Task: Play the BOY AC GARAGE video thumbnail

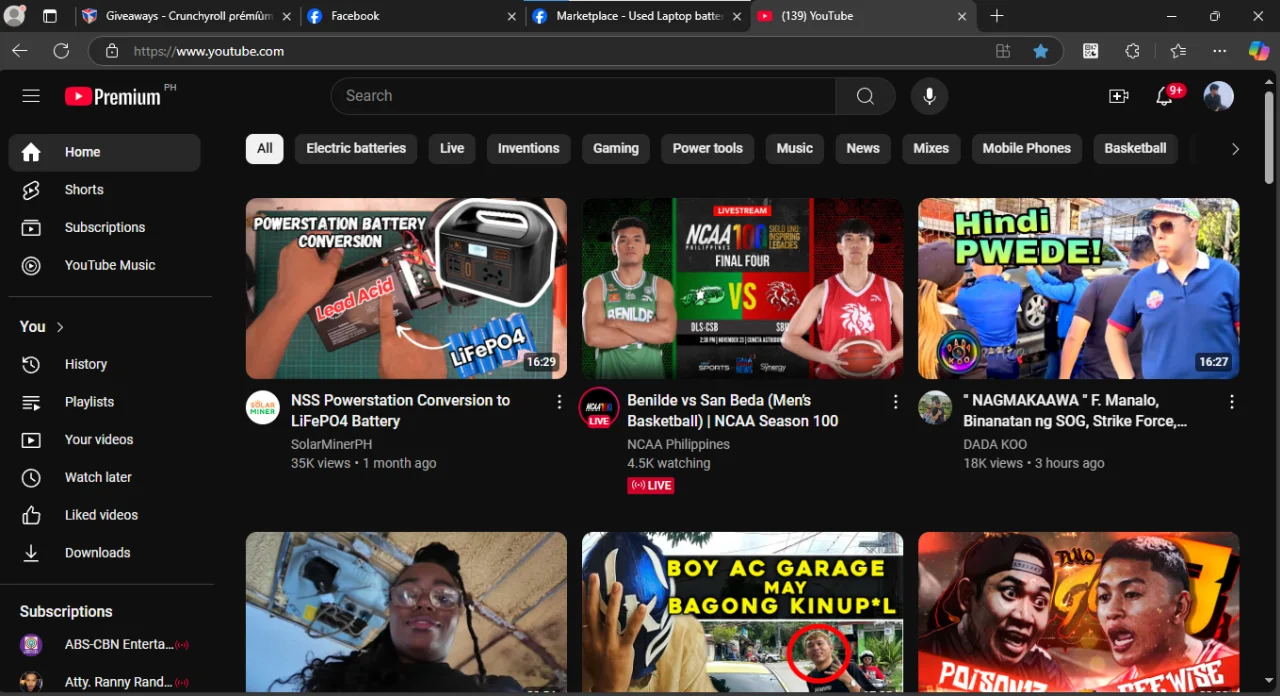Action: point(742,611)
